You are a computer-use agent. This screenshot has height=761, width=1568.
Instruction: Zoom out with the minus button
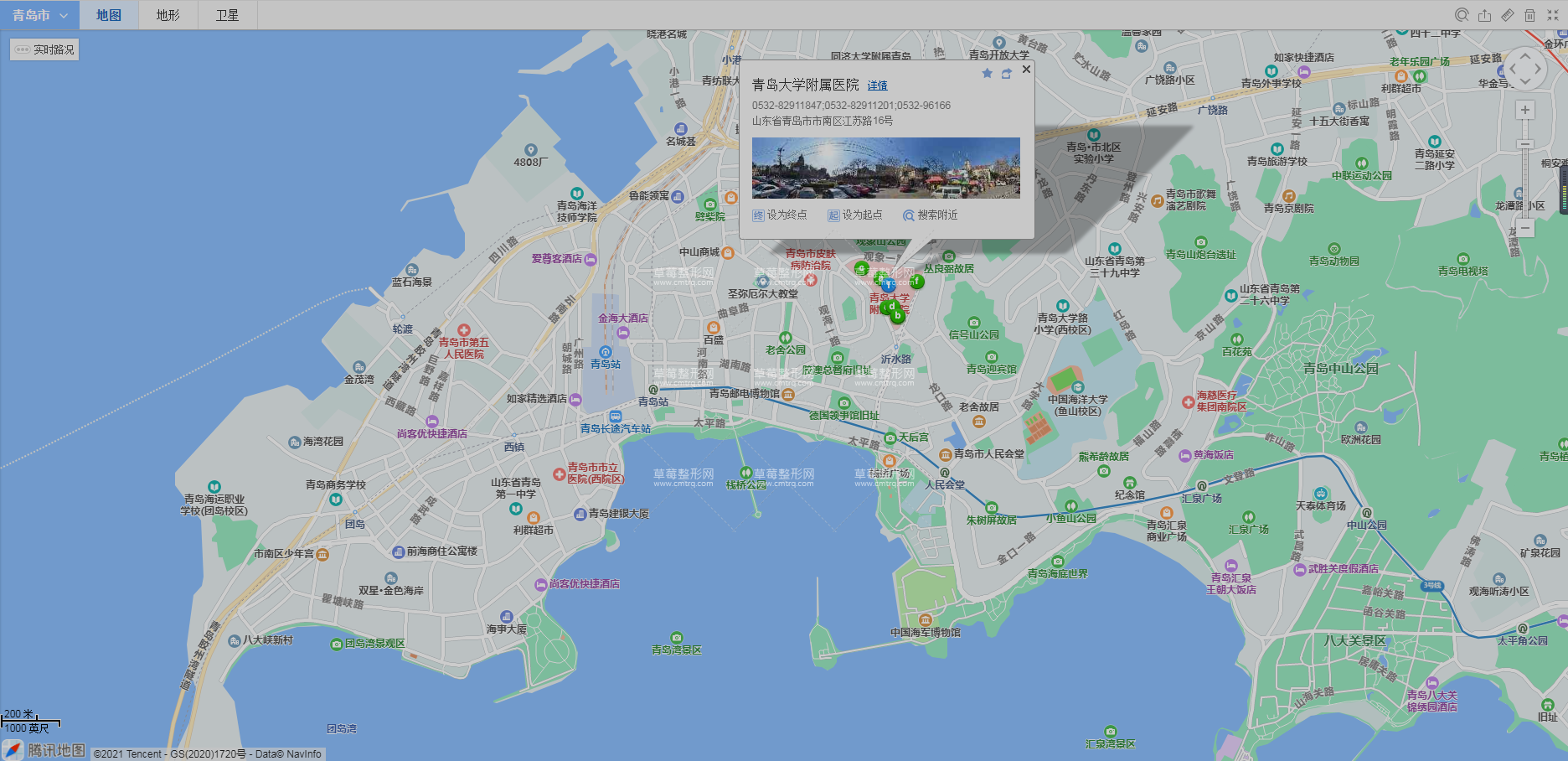[x=1525, y=228]
